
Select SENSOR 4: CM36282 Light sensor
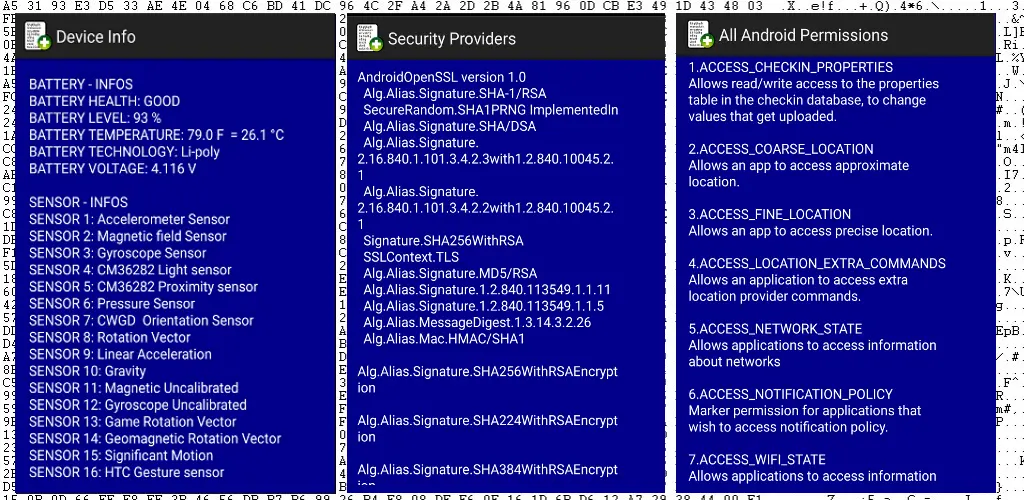click(x=131, y=270)
